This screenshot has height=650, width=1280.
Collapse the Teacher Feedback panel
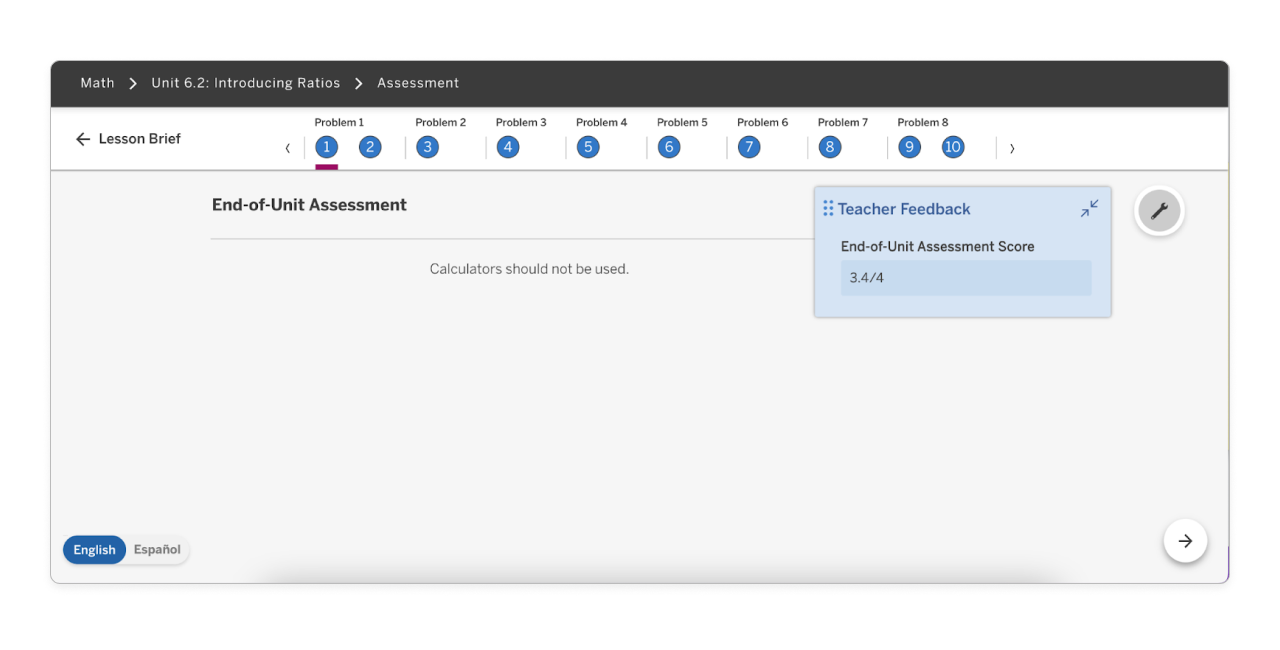(1089, 208)
